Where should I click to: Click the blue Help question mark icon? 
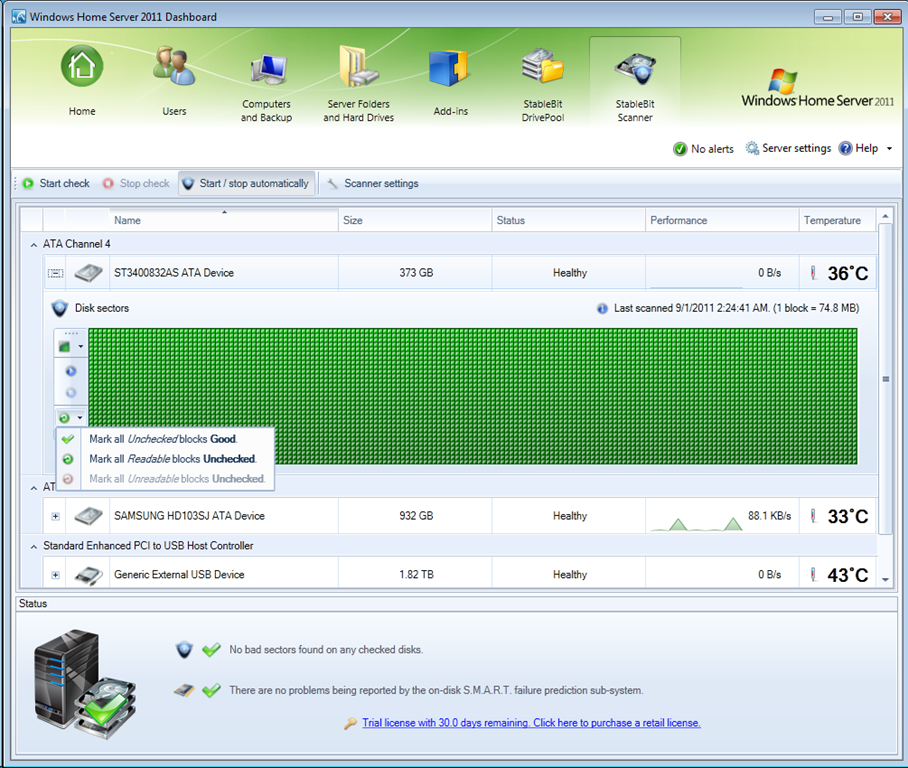coord(845,148)
